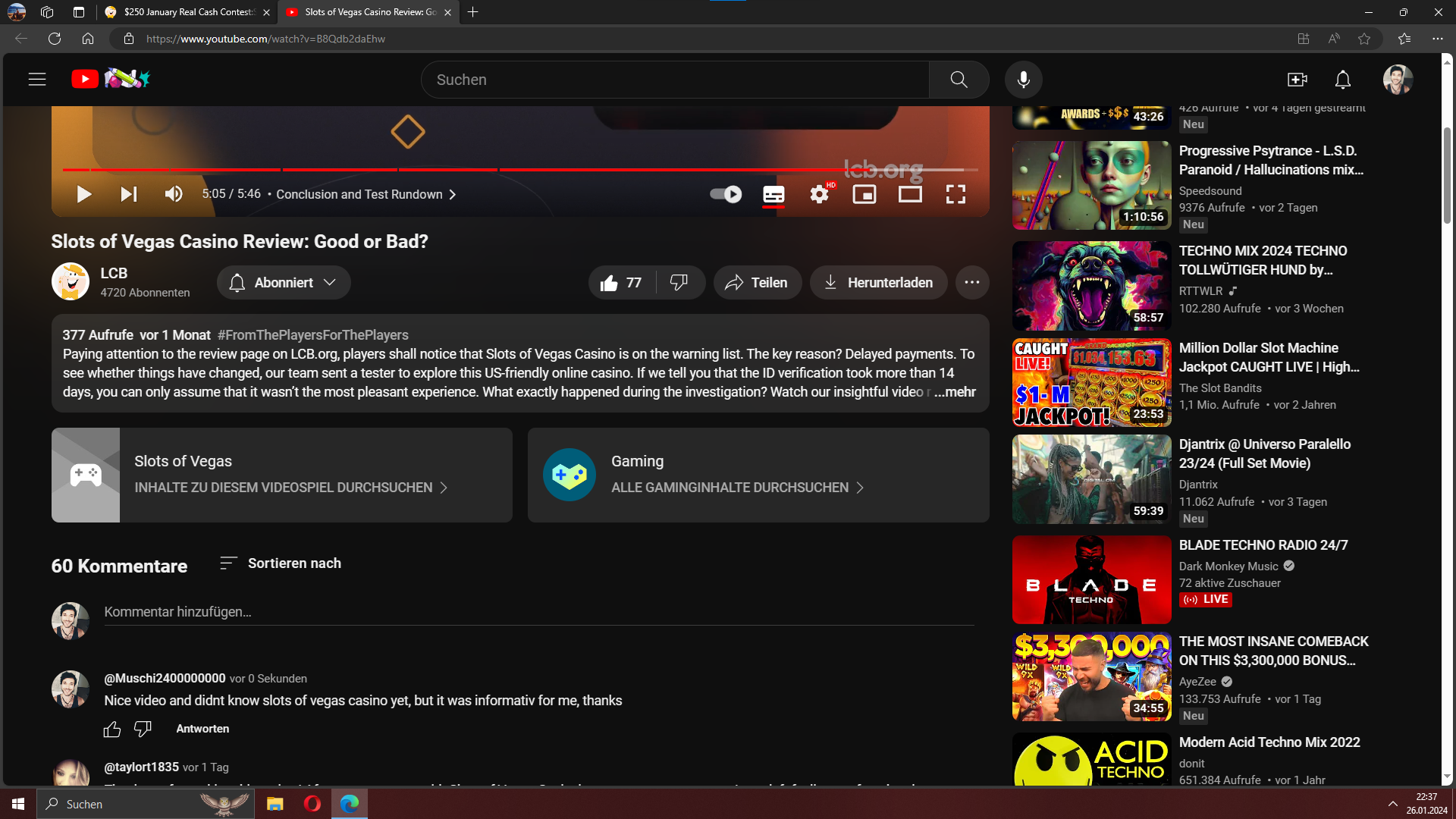Go to browser home page
This screenshot has width=1456, height=819.
click(x=88, y=39)
